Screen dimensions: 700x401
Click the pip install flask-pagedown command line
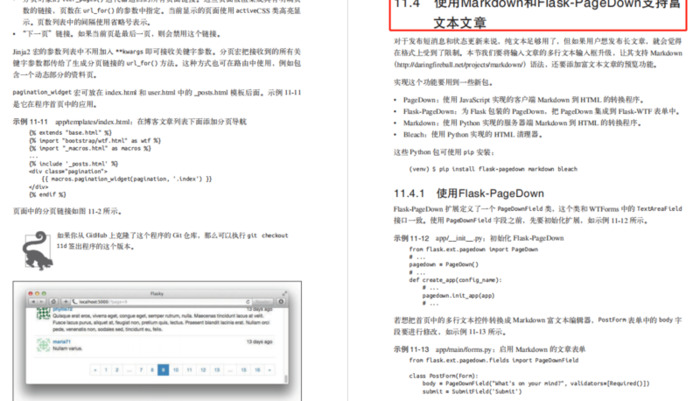point(493,169)
